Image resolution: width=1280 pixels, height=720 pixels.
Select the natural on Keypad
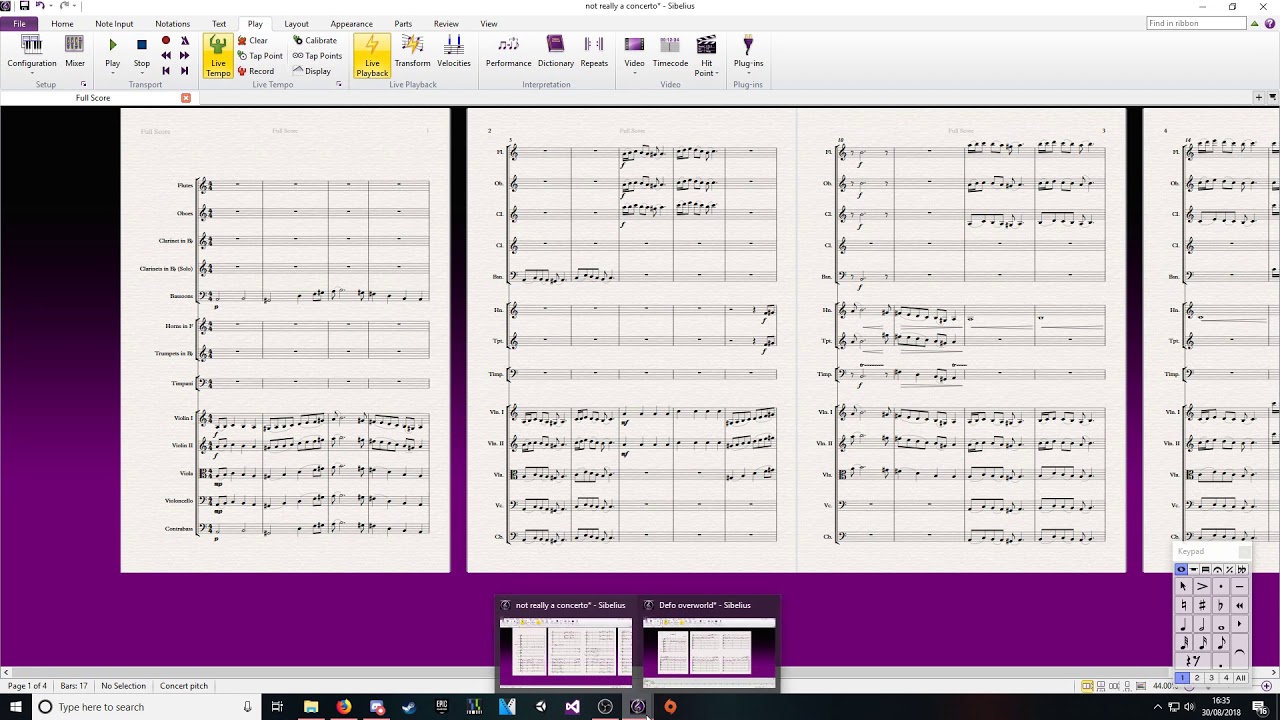click(1183, 605)
